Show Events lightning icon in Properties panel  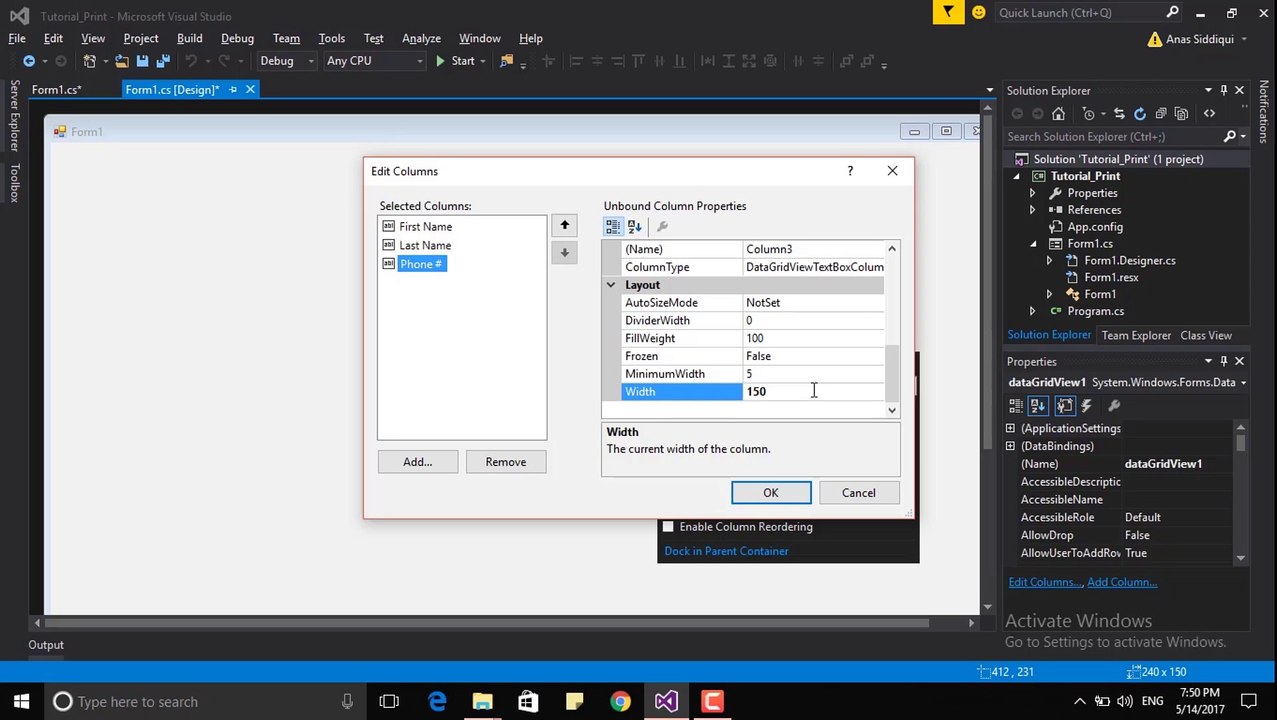point(1086,405)
